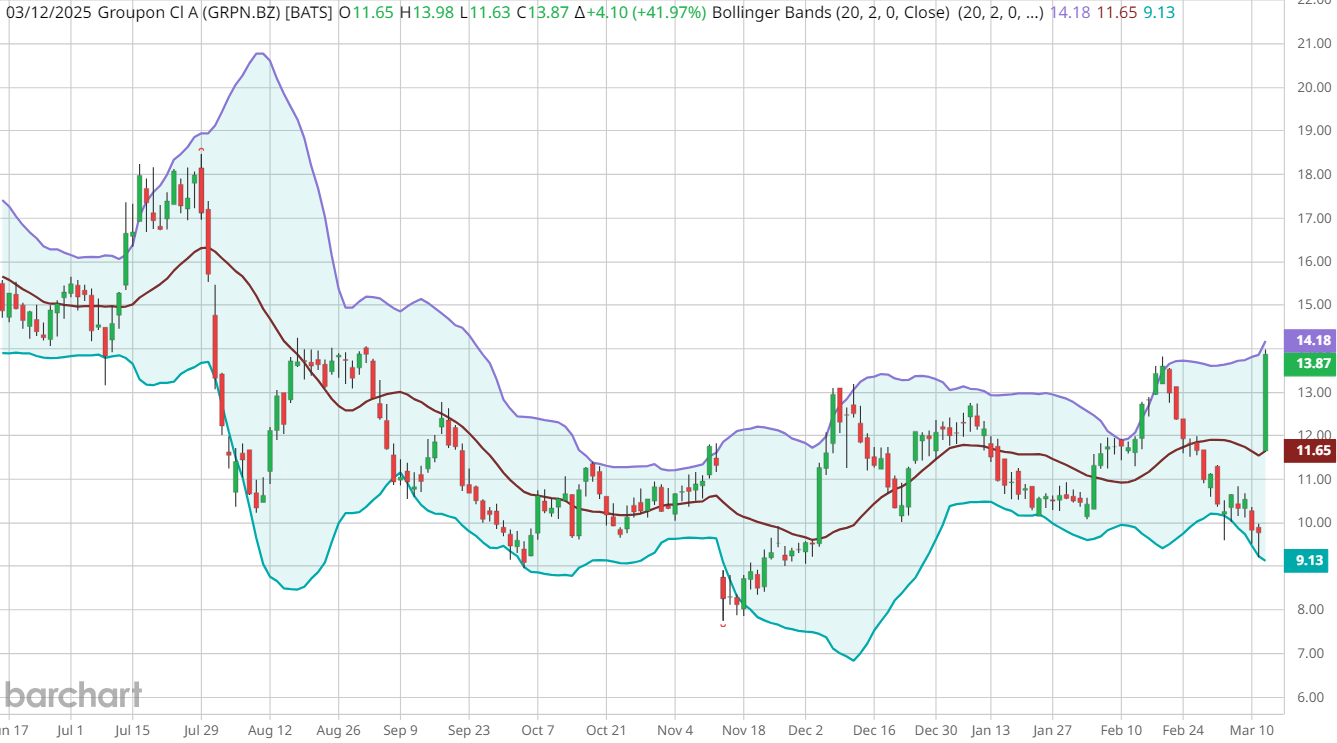Click the Jul 15 date axis label
The image size is (1337, 743).
click(x=133, y=731)
